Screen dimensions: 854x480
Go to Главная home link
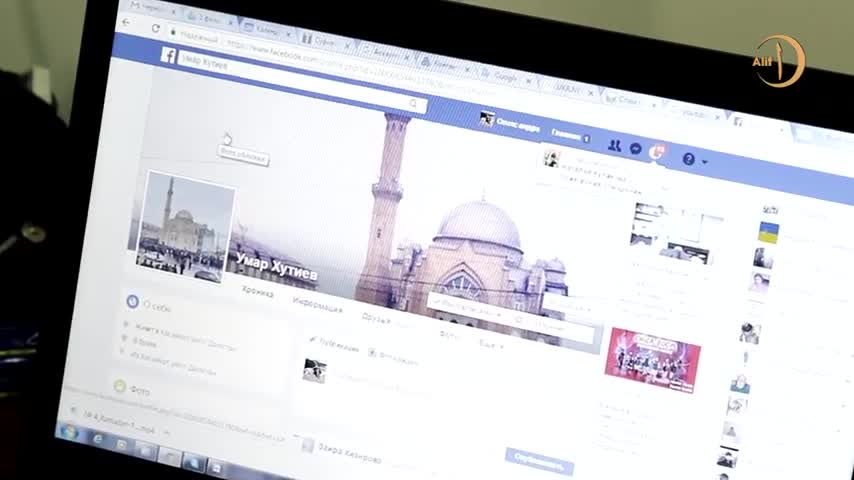[566, 133]
